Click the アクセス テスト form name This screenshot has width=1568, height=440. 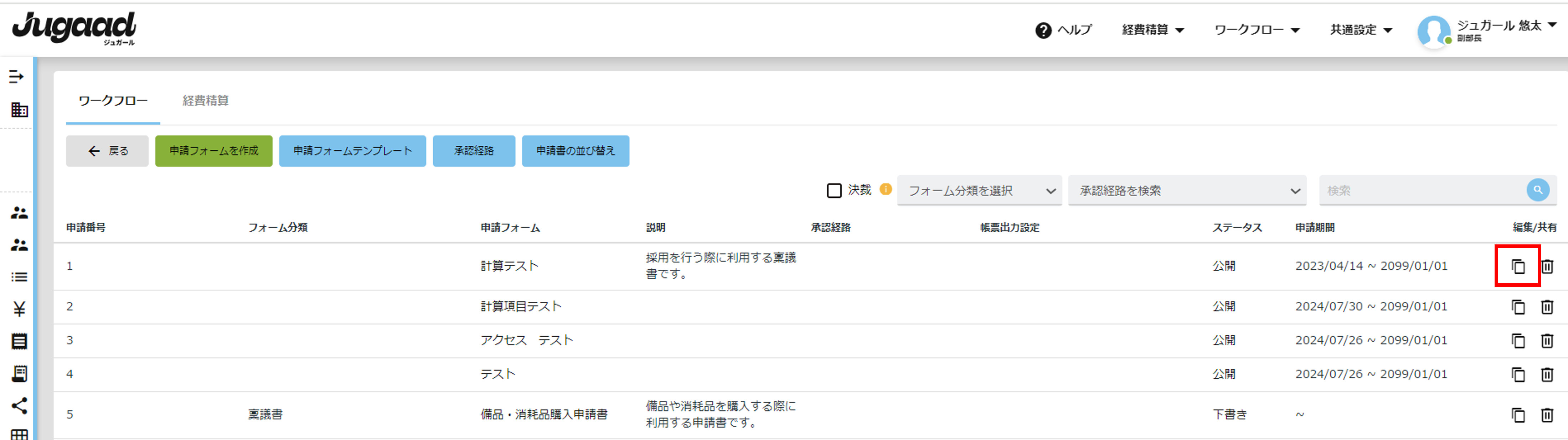pyautogui.click(x=526, y=341)
